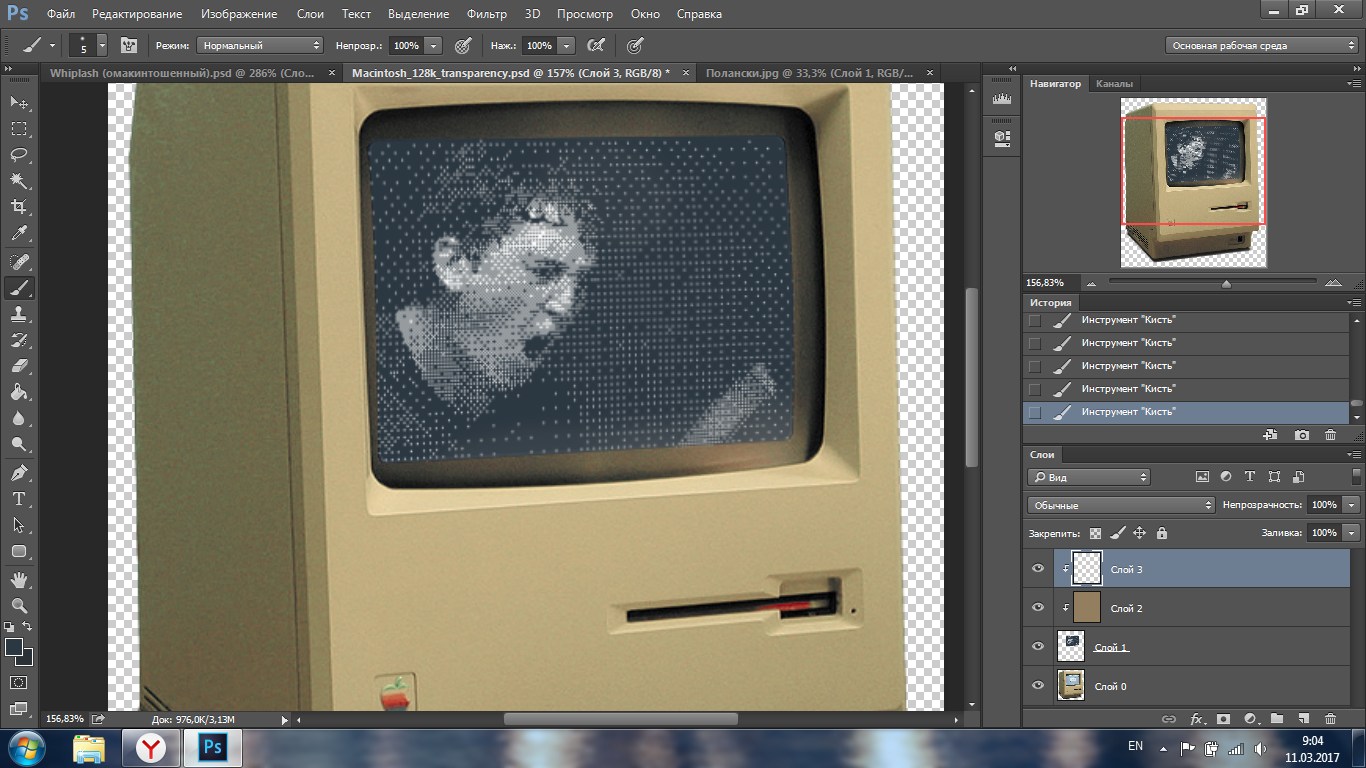Open Основная рабочая среда workspace dropdown
Viewport: 1366px width, 768px height.
[x=1261, y=45]
